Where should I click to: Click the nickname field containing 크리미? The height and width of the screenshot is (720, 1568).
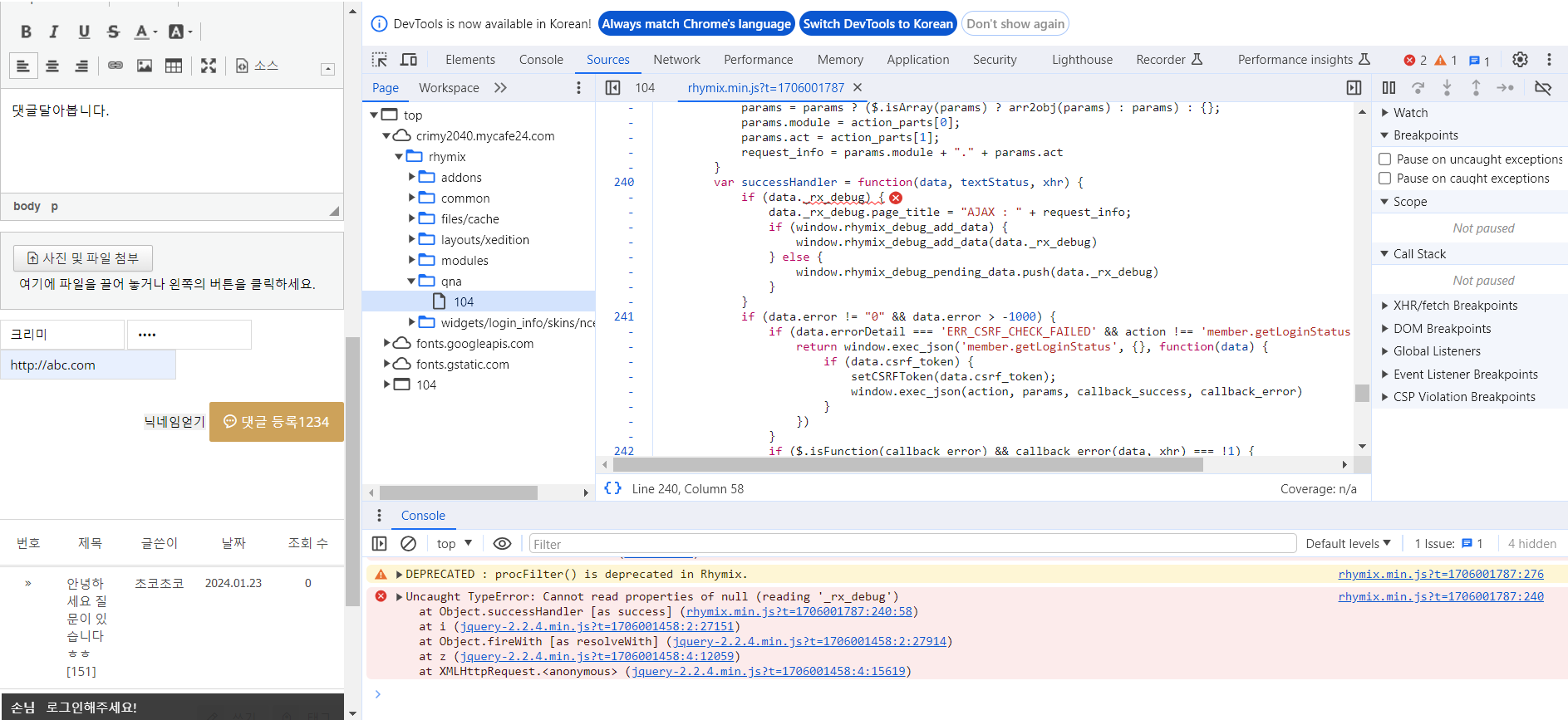[x=62, y=334]
